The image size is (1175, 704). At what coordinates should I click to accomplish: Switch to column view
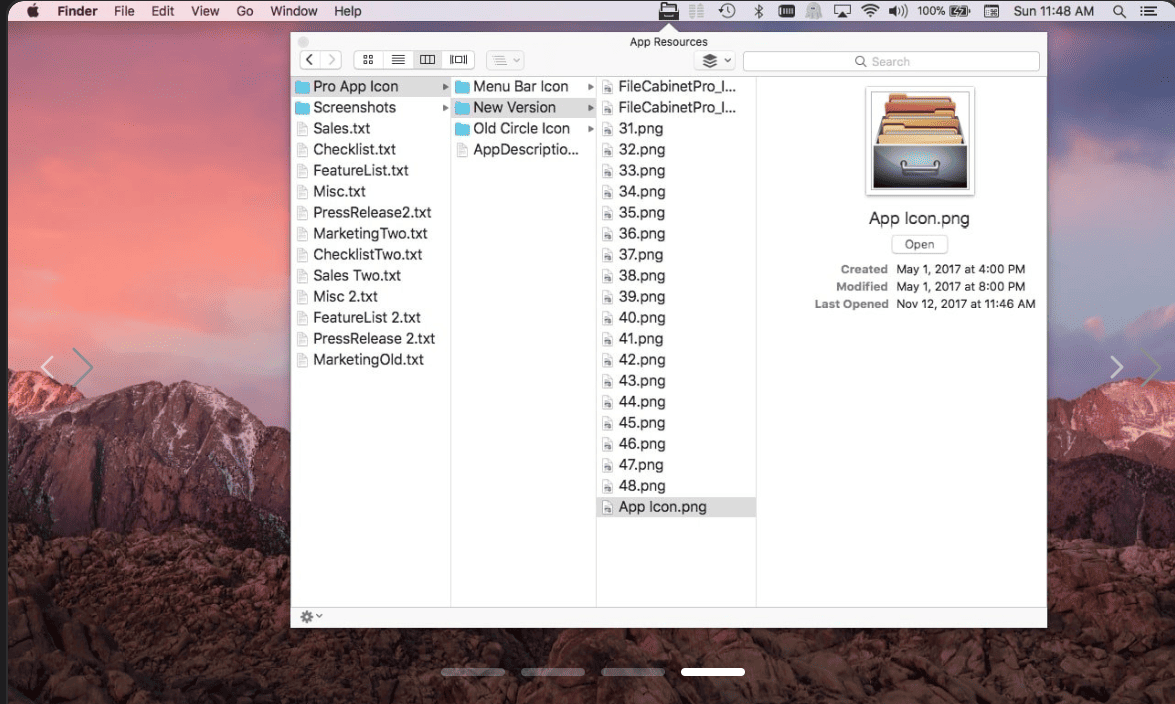428,60
